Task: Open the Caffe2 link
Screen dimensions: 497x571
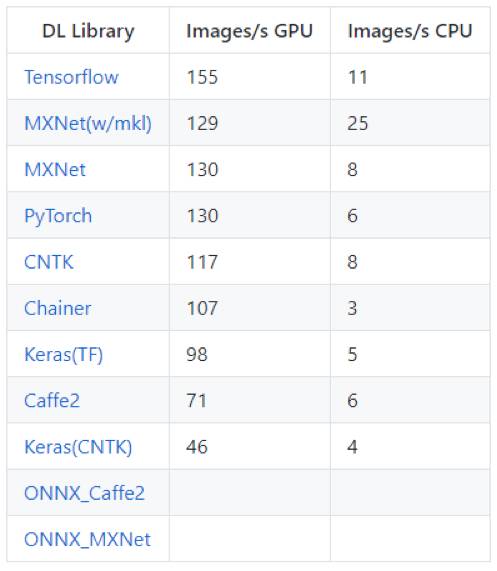Action: point(52,401)
